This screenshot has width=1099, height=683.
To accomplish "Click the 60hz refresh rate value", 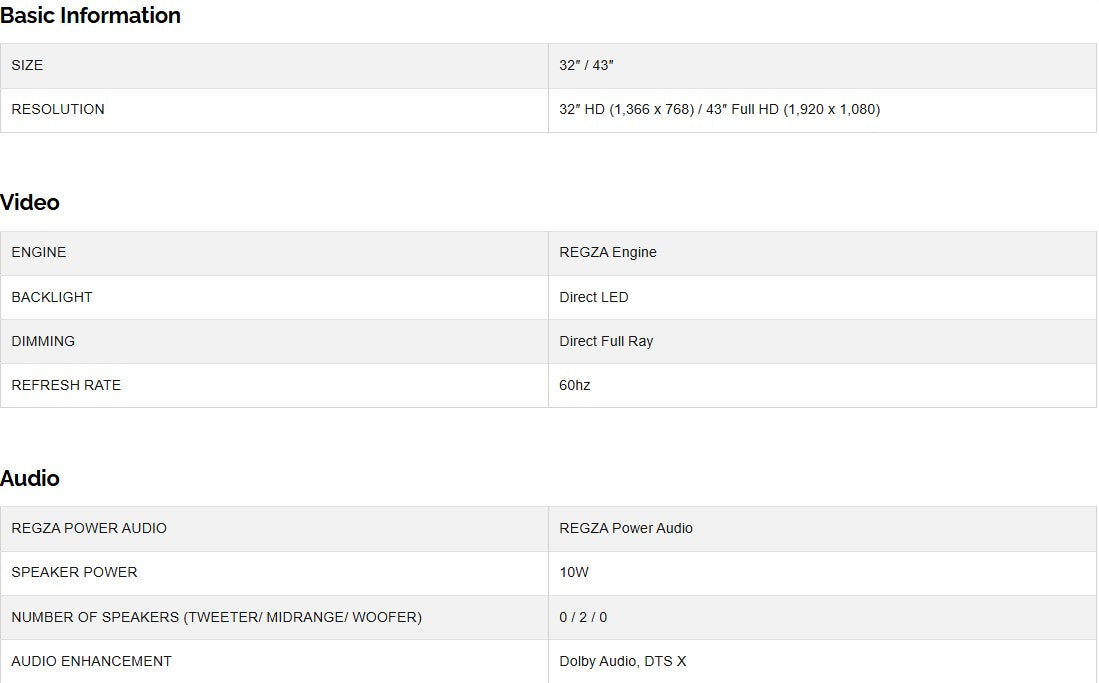I will (575, 385).
